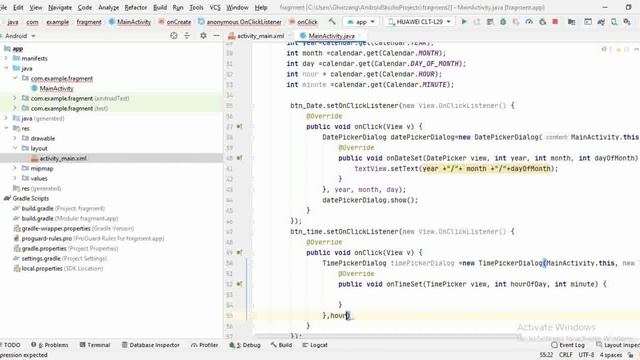Expand the java (generated) folder
This screenshot has width=640, height=360.
point(6,118)
